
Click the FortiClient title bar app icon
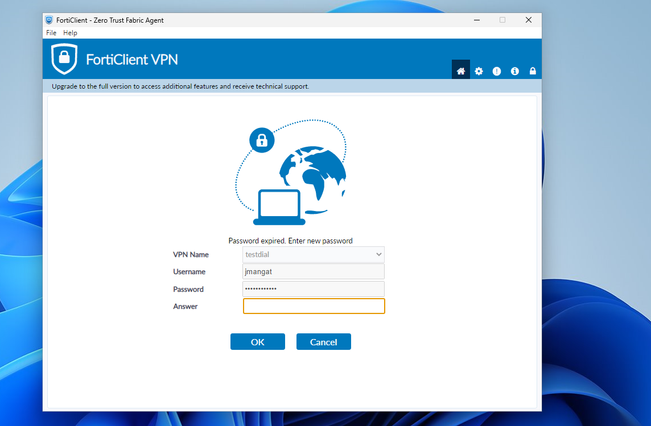tap(49, 20)
